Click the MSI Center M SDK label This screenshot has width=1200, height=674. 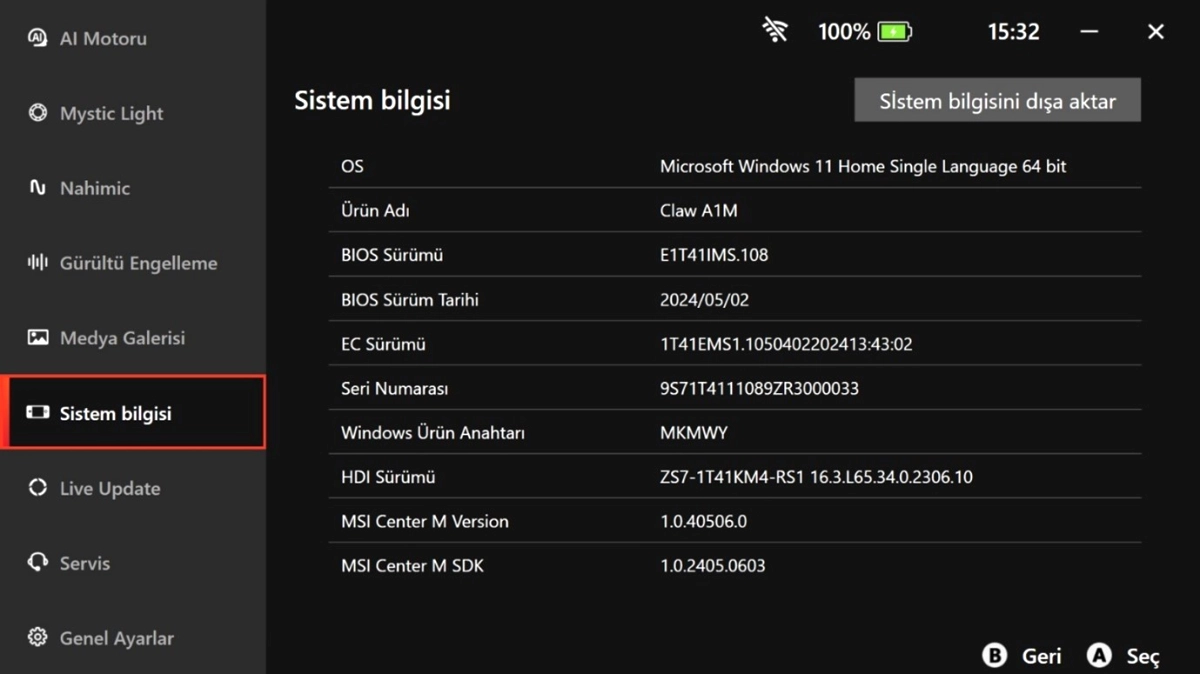click(412, 566)
